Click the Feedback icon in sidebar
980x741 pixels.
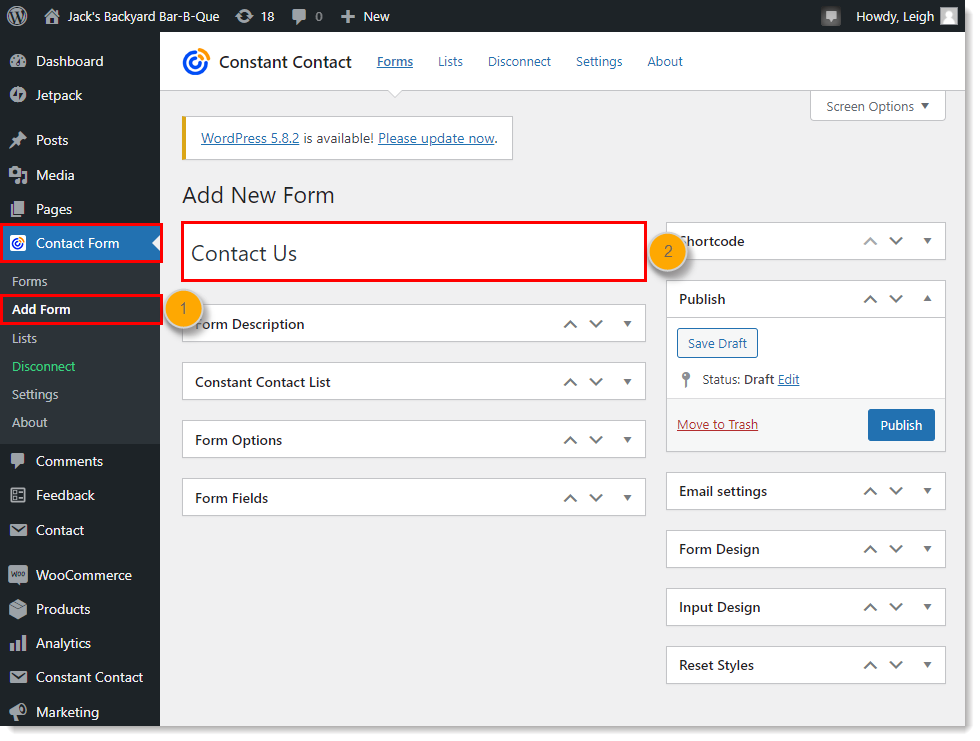click(18, 495)
